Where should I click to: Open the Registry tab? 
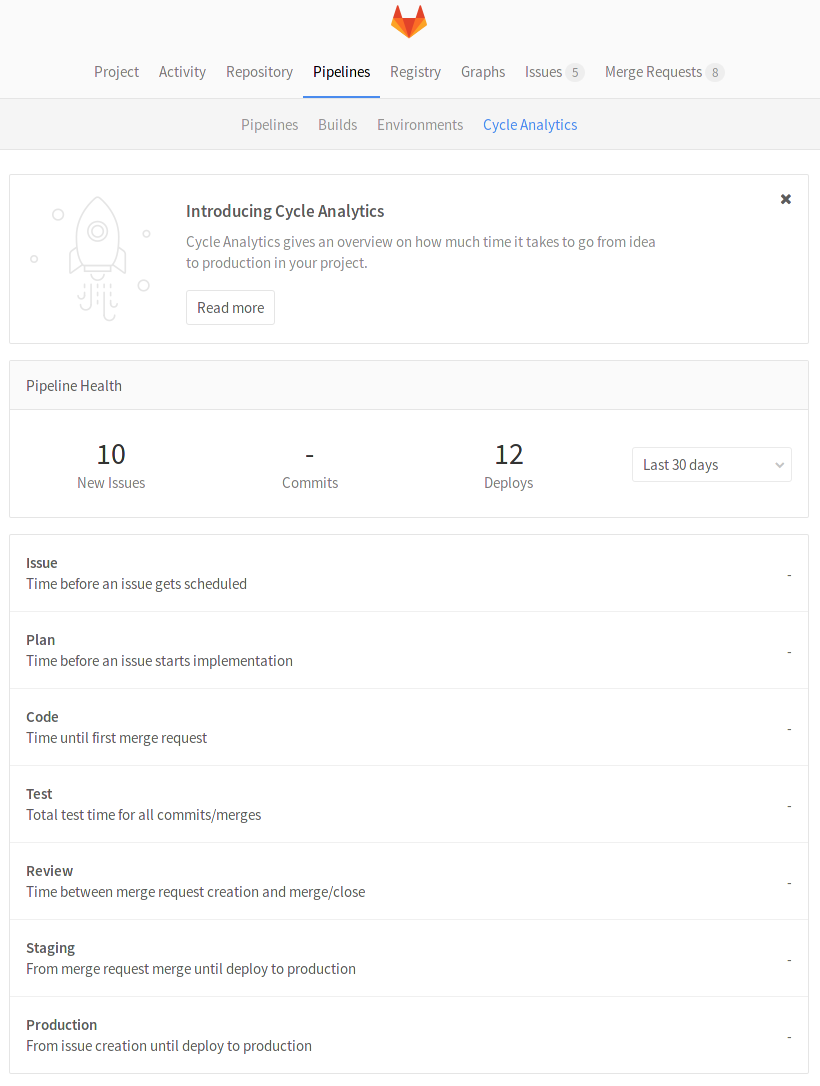pos(415,72)
